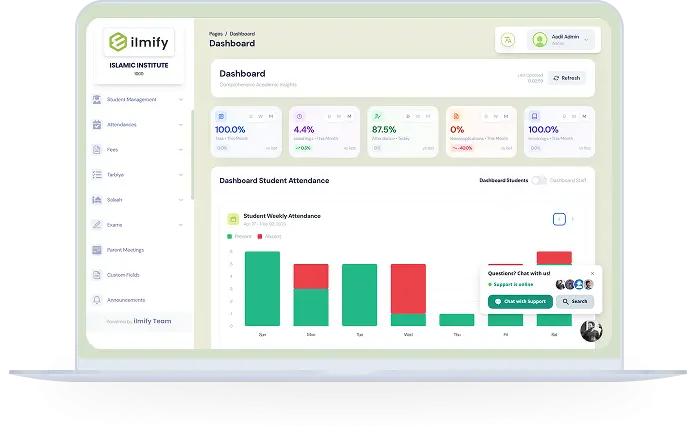697x434 pixels.
Task: Click the Refresh button
Action: [x=566, y=78]
